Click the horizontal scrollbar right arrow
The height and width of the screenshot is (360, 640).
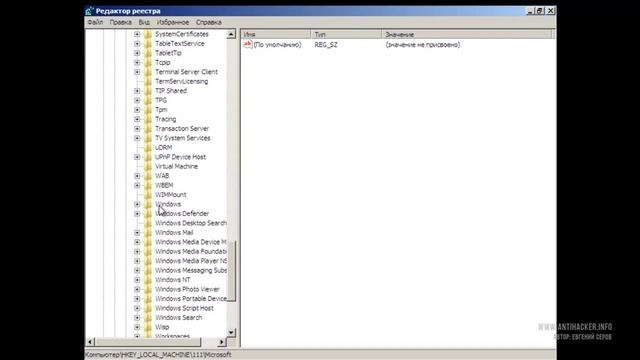coord(222,342)
